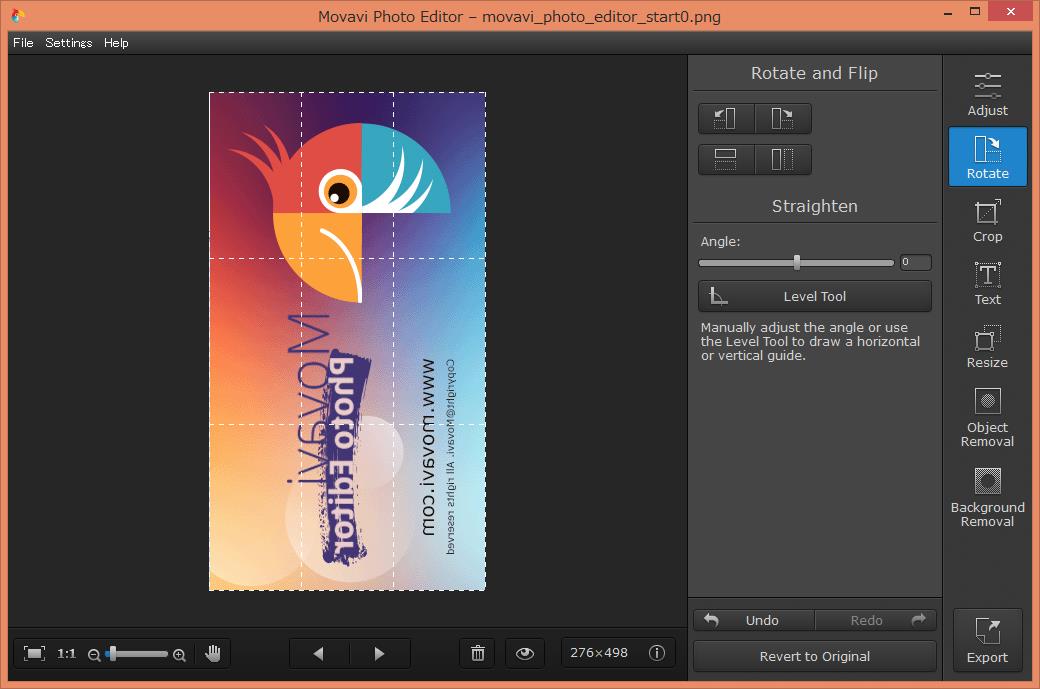Screen dimensions: 1040x689
Task: Open the Object Removal tool
Action: click(x=988, y=418)
